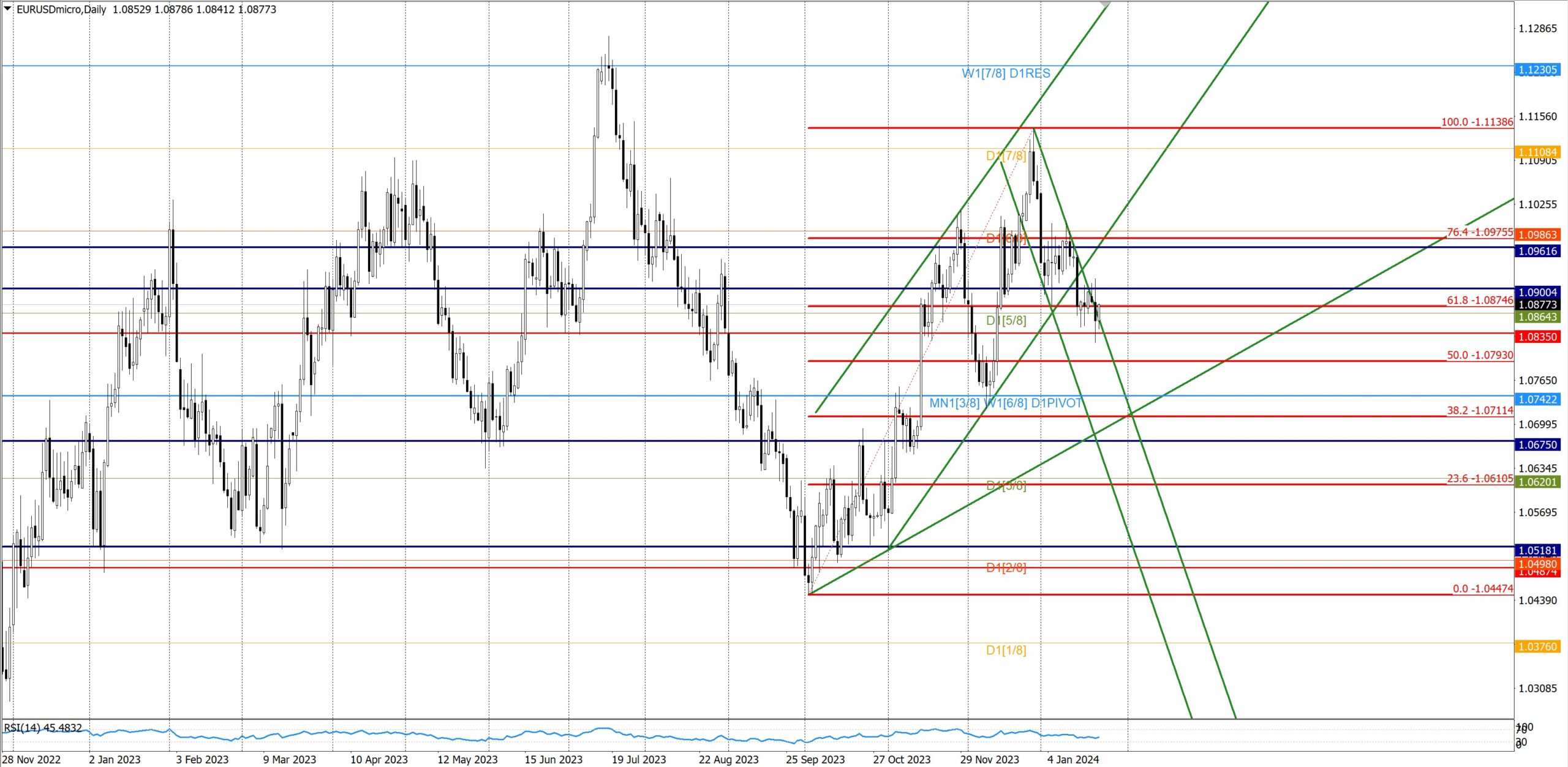Click the orange 1.11084 price tag
The width and height of the screenshot is (1568, 767).
pos(1537,152)
